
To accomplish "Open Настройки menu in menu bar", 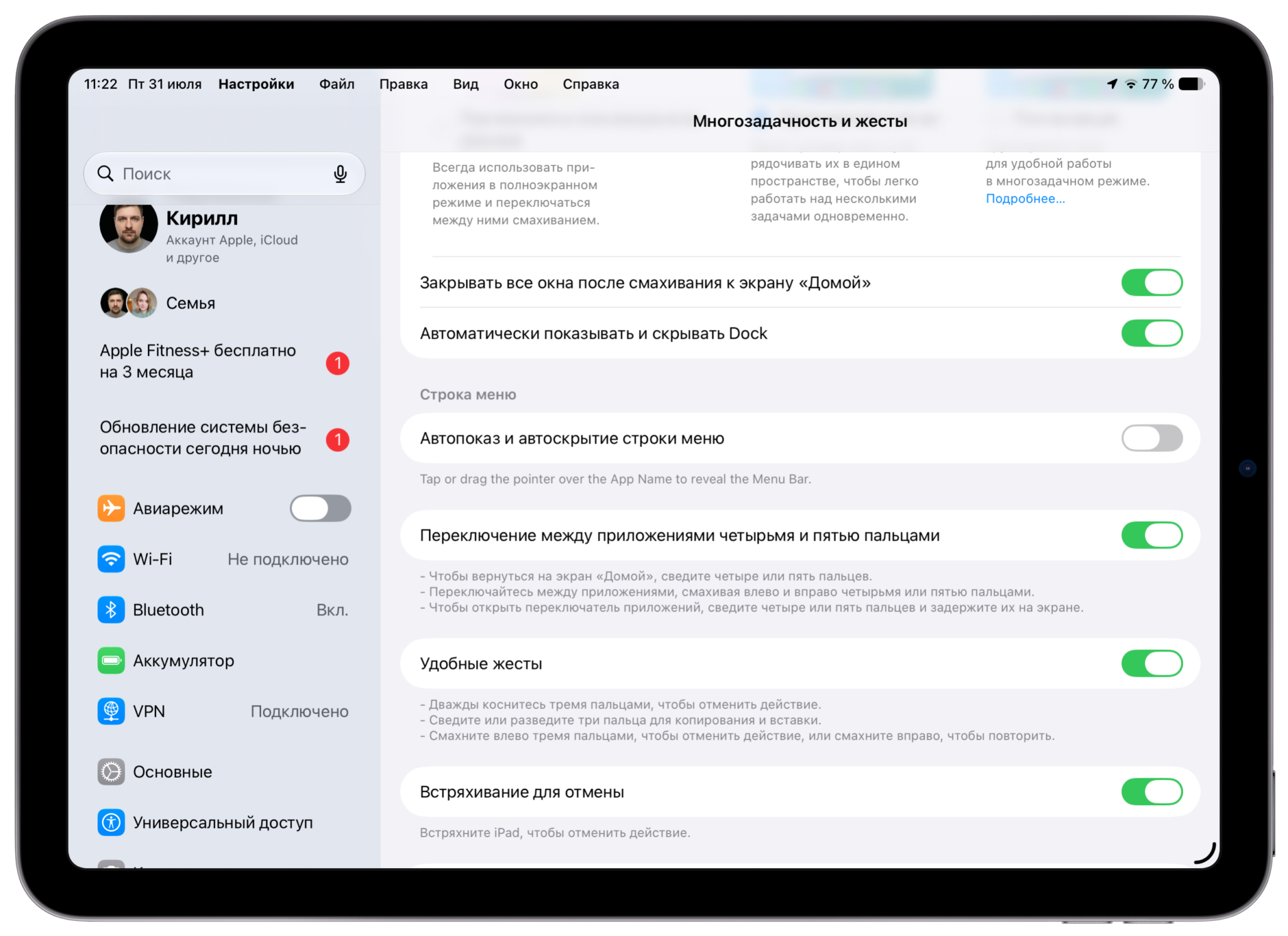I will pyautogui.click(x=256, y=84).
